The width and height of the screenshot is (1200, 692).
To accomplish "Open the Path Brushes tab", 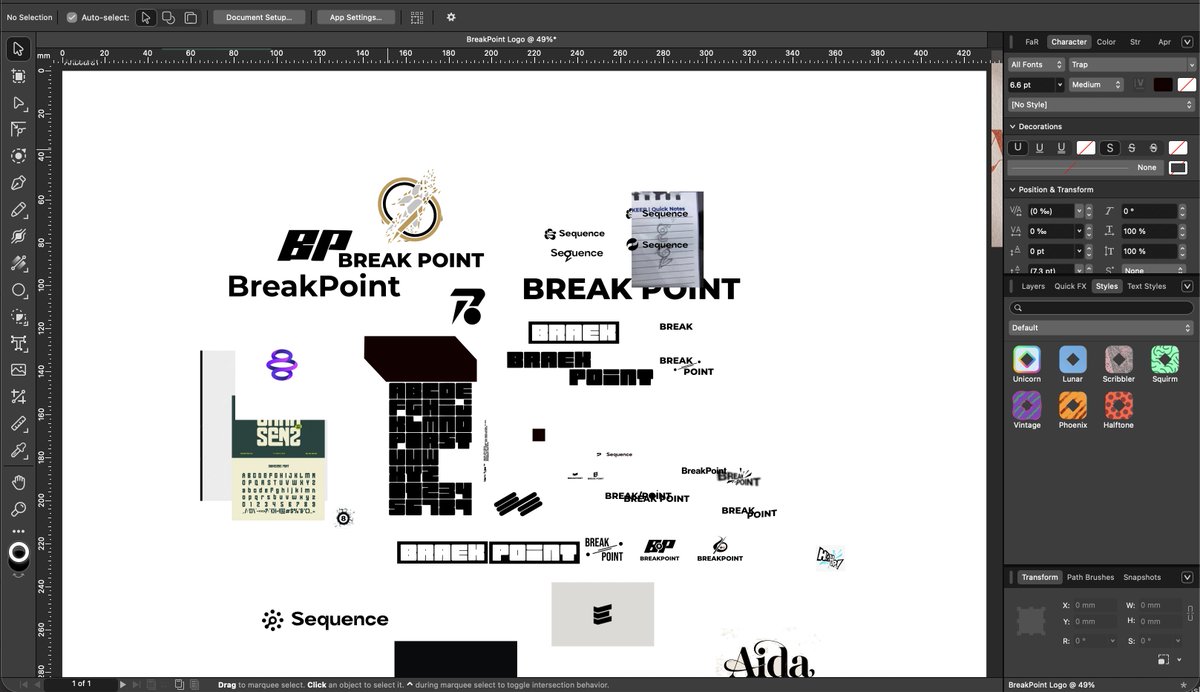I will (1090, 577).
